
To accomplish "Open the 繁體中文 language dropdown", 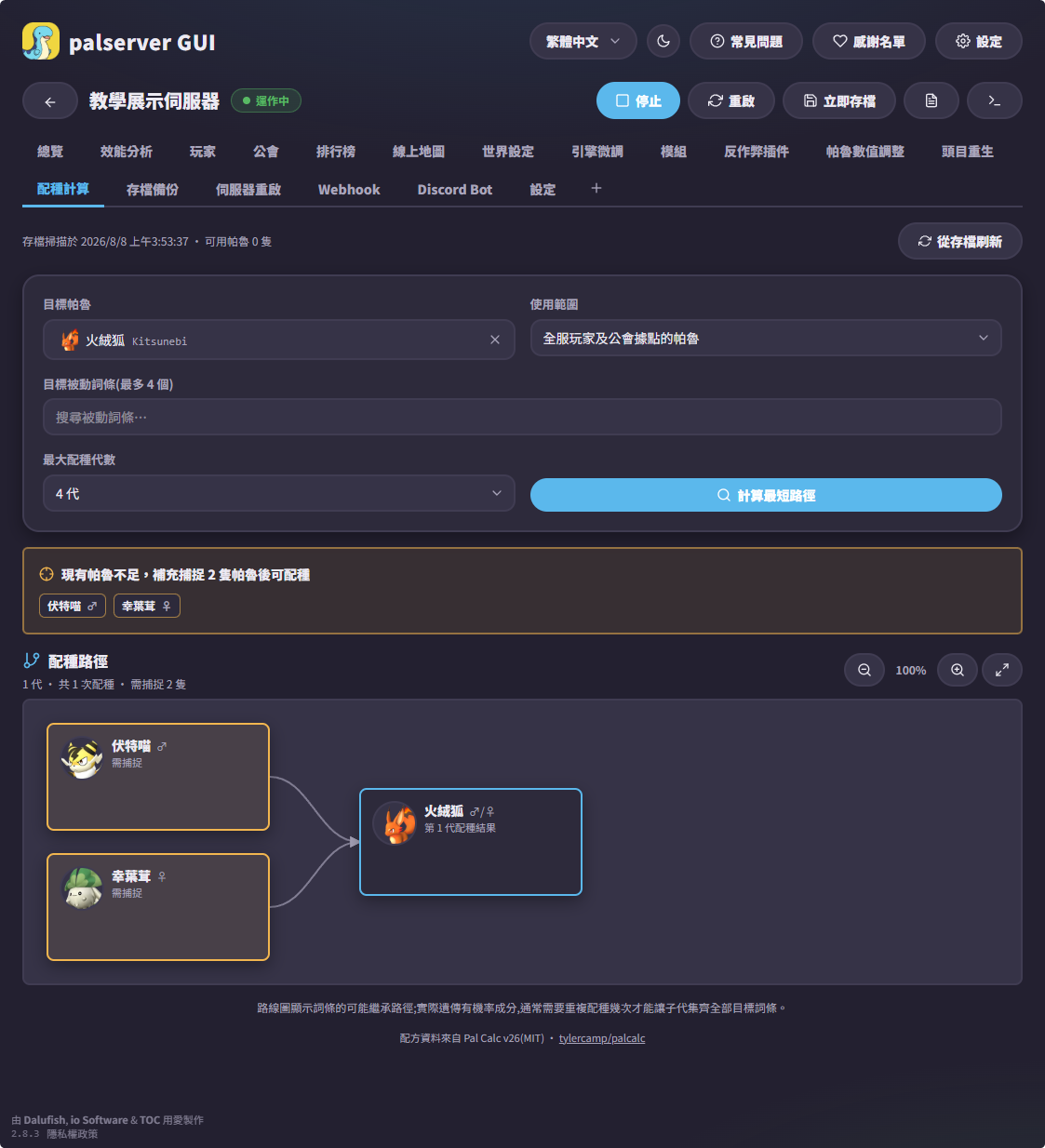I will pyautogui.click(x=583, y=41).
